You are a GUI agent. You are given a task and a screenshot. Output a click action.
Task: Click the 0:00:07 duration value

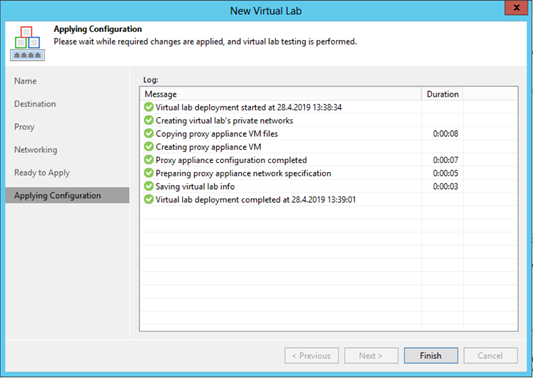(x=446, y=160)
